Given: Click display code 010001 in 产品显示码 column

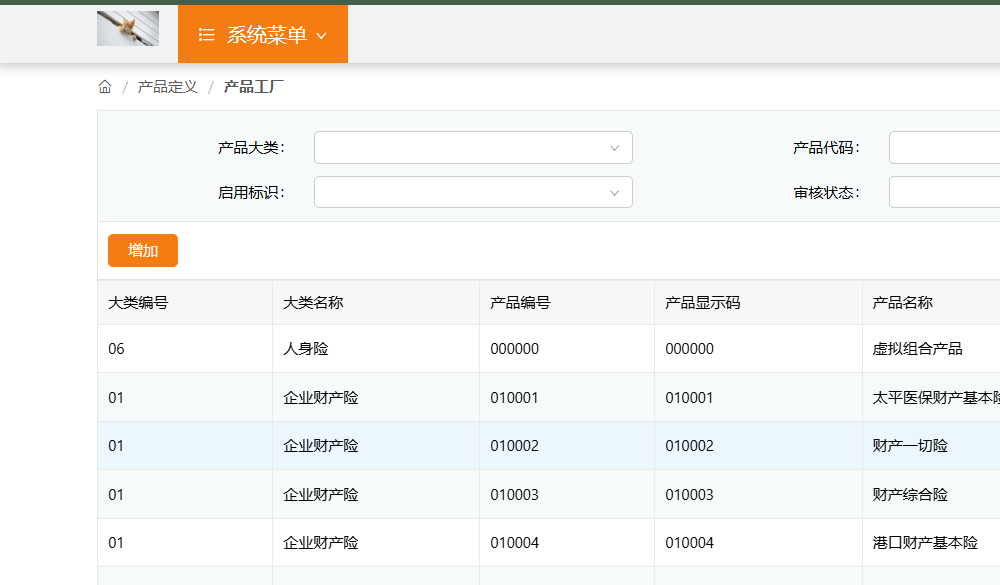Looking at the screenshot, I should (x=689, y=398).
